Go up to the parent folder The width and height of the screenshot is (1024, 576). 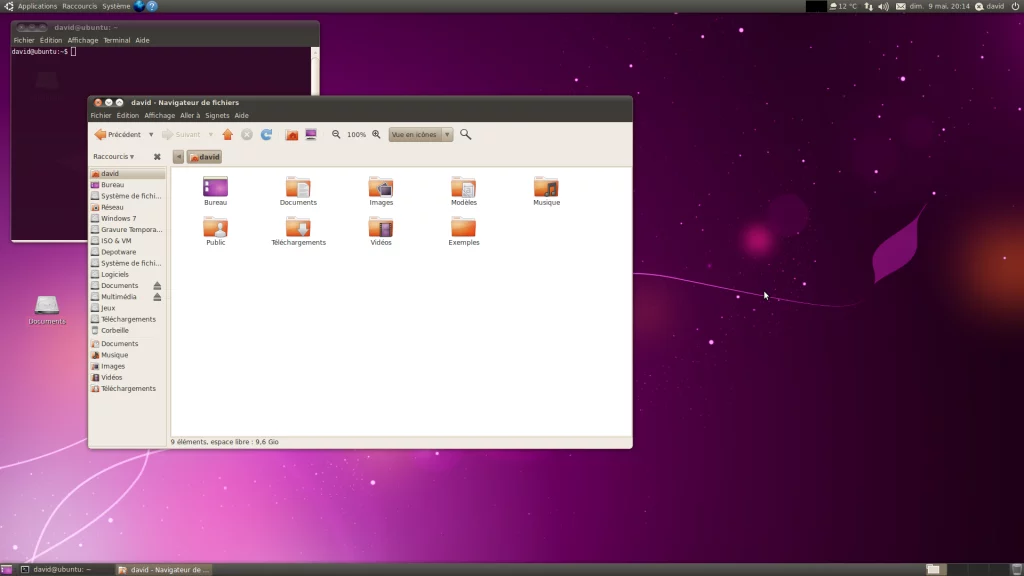pos(227,135)
